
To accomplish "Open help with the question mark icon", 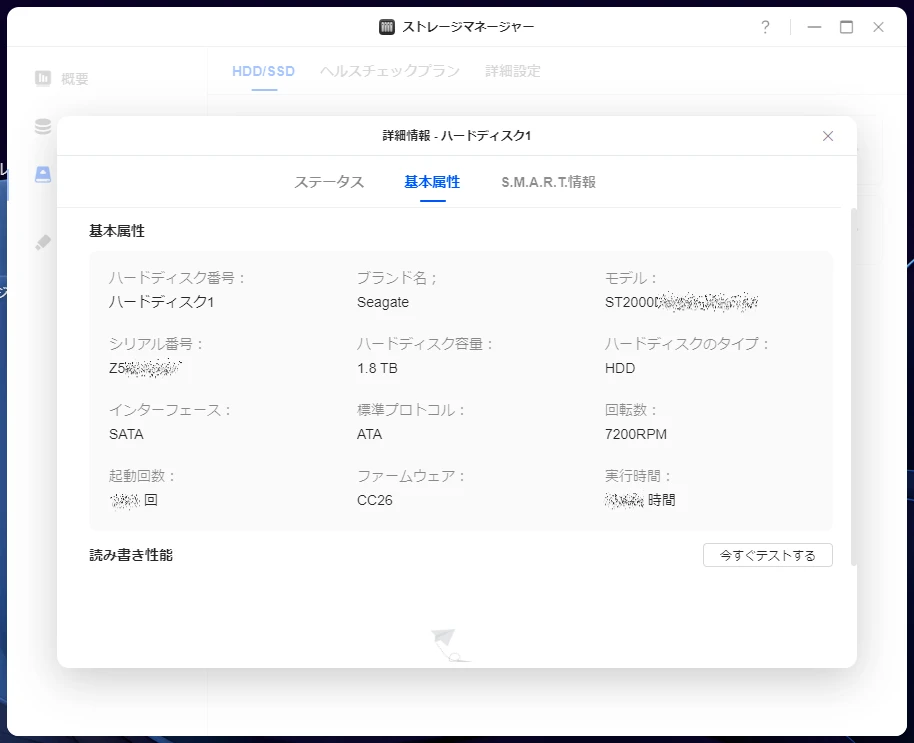I will click(765, 27).
